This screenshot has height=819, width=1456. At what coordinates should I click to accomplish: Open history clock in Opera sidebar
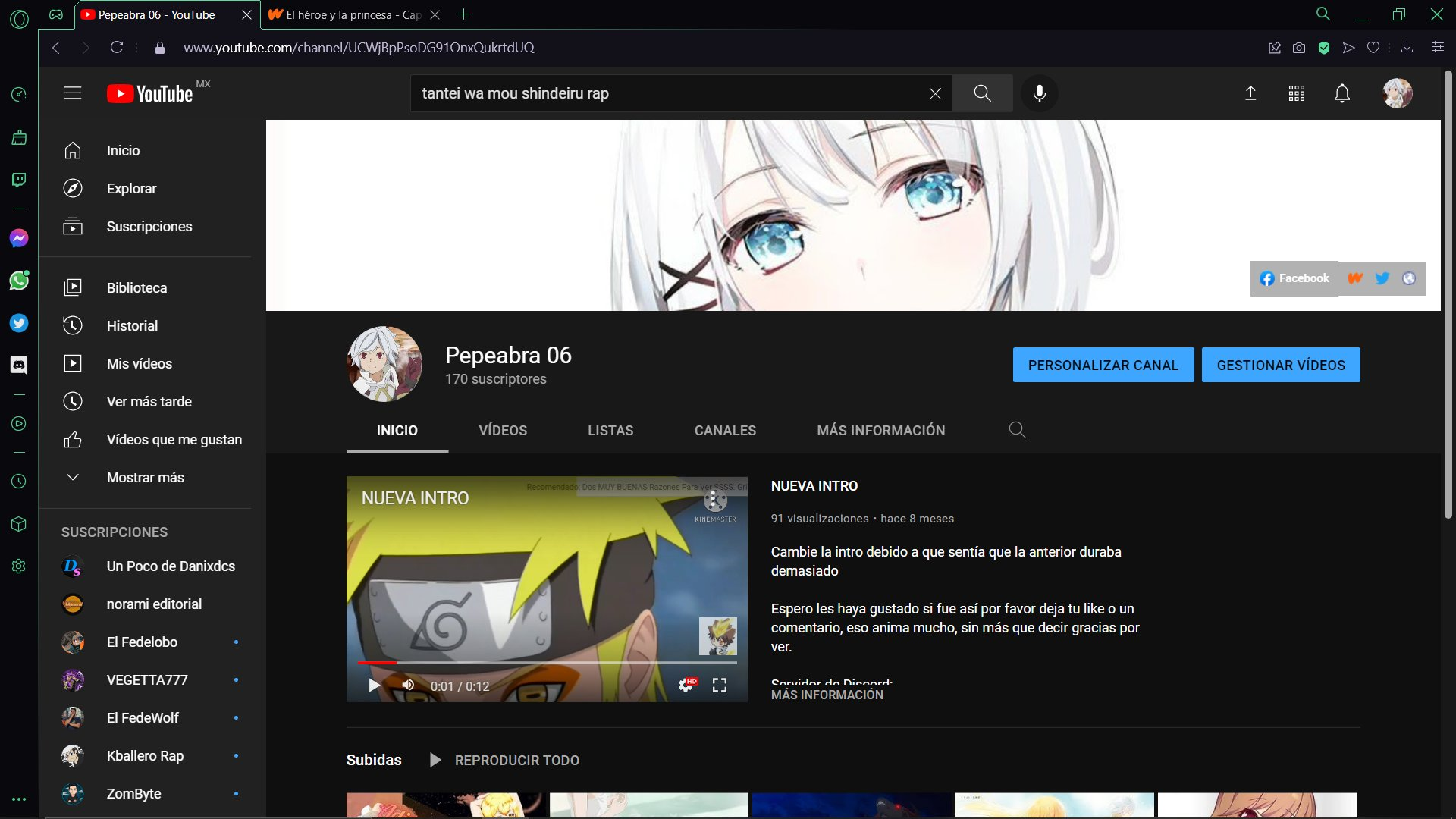point(19,482)
